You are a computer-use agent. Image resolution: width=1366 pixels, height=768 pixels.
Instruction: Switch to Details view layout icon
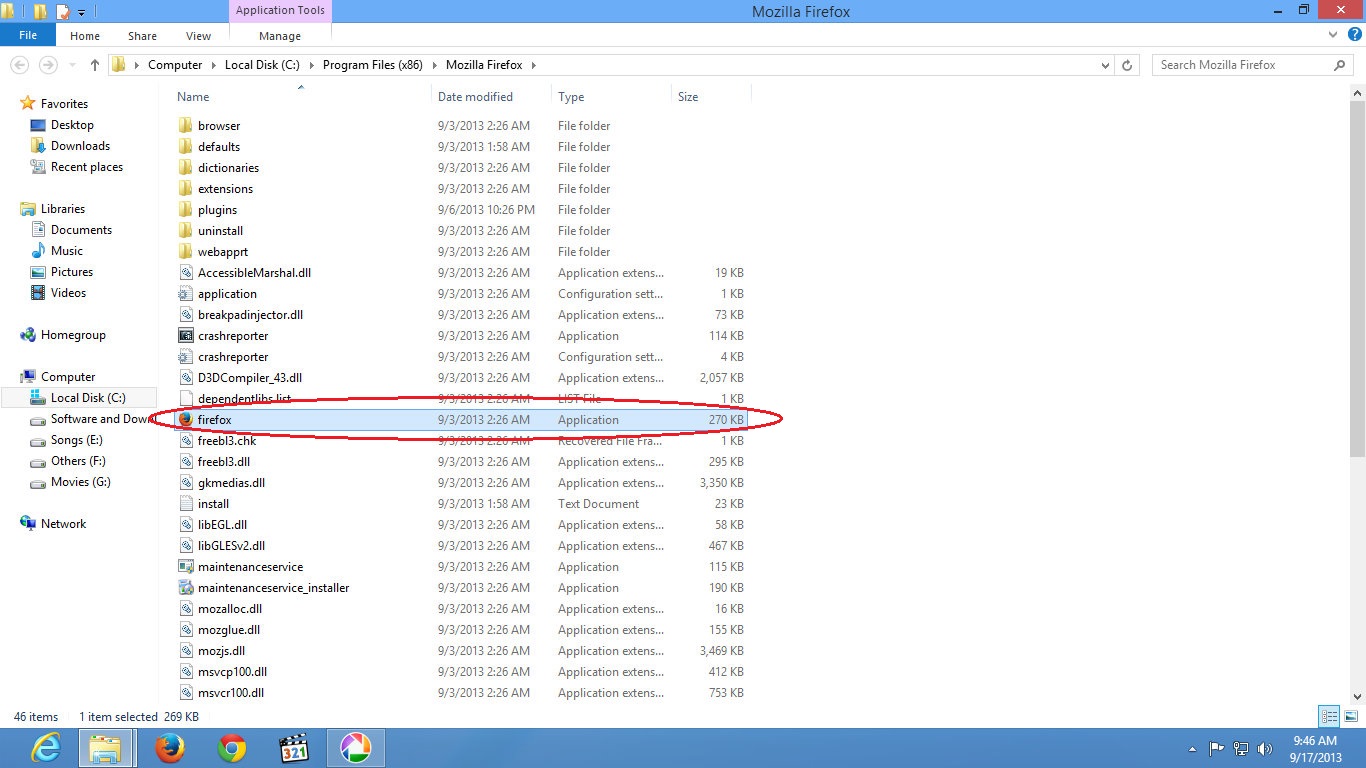pos(1329,716)
